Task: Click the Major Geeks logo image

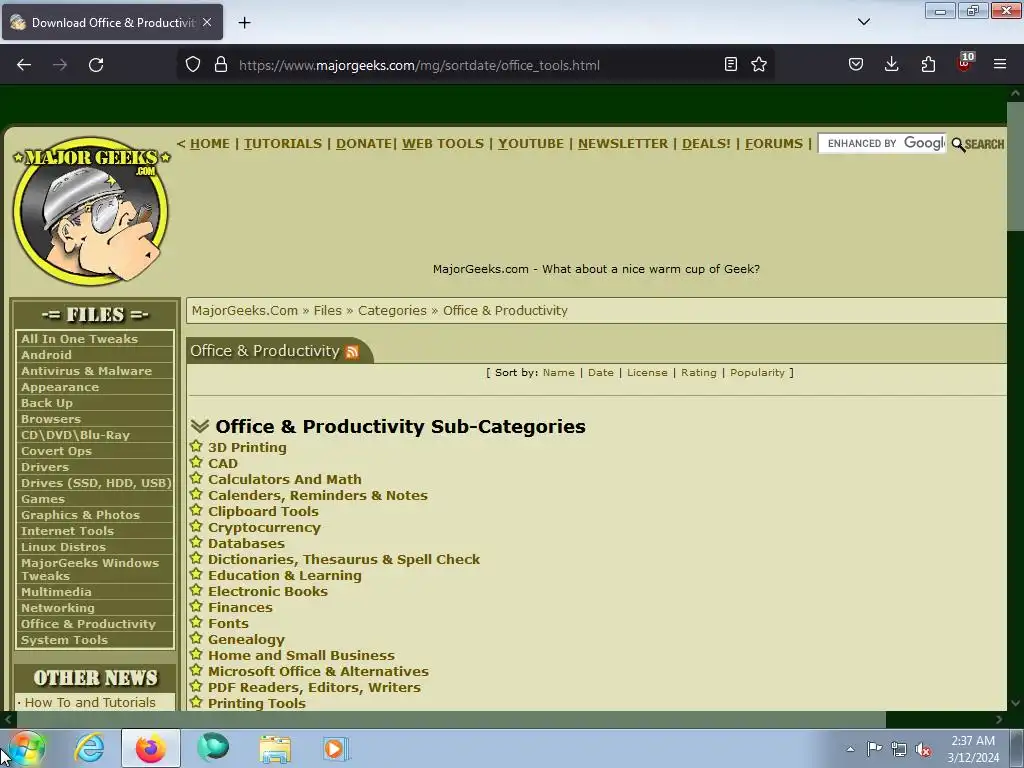Action: point(91,211)
